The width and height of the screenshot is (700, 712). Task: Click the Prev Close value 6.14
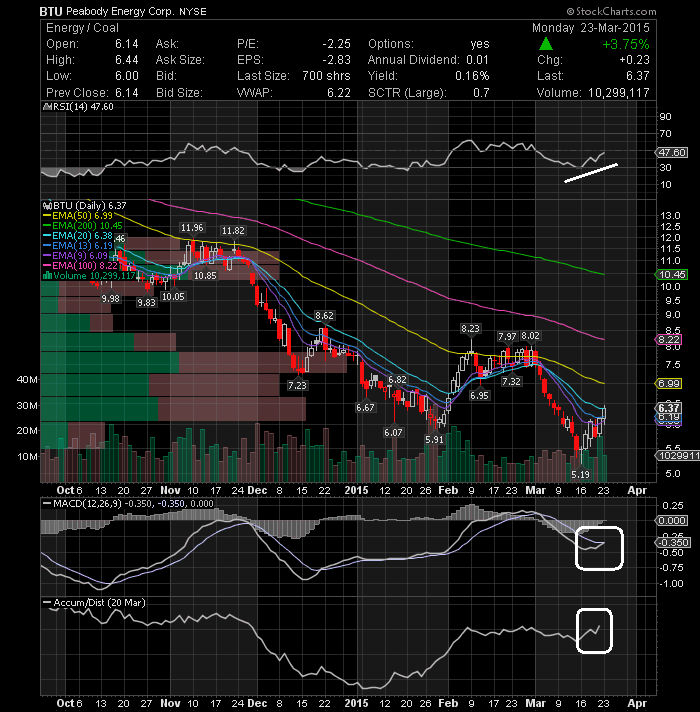click(127, 93)
